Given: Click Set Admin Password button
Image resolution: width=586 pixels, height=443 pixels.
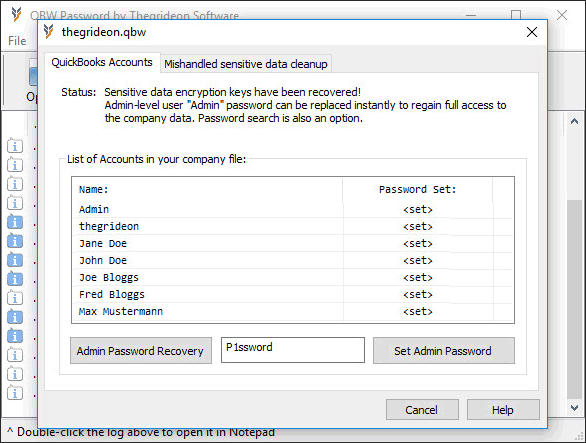Looking at the screenshot, I should (444, 351).
